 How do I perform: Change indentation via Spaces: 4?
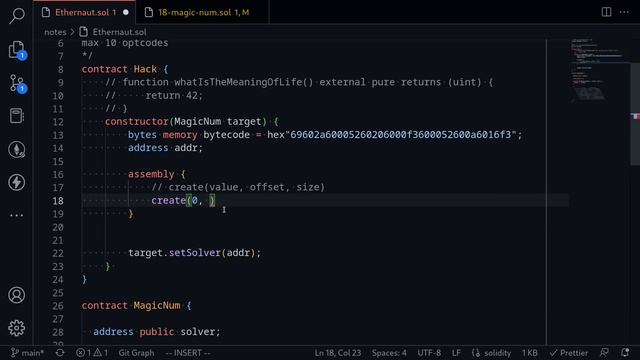click(x=389, y=353)
